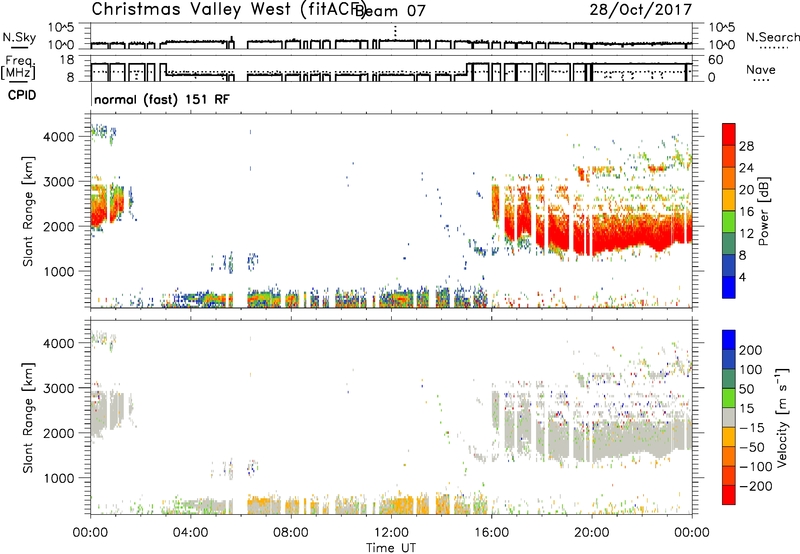Click the red bottom Velocity colorbar segment

pyautogui.click(x=729, y=495)
